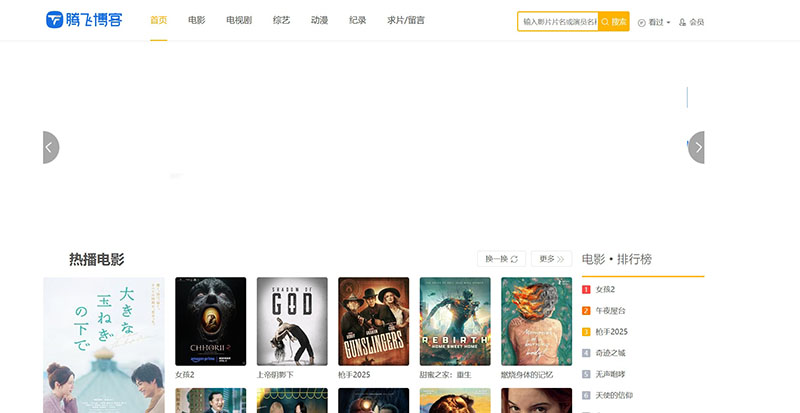The image size is (800, 413).
Task: Click the 甜蜜之家：重生 title link
Action: pyautogui.click(x=446, y=375)
